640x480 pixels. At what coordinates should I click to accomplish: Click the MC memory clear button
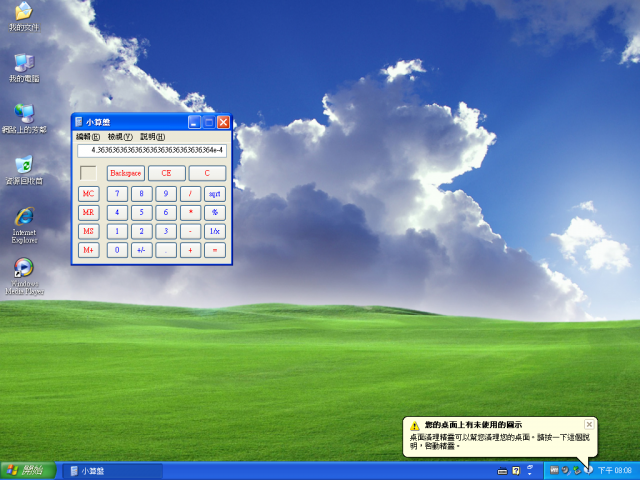click(89, 193)
